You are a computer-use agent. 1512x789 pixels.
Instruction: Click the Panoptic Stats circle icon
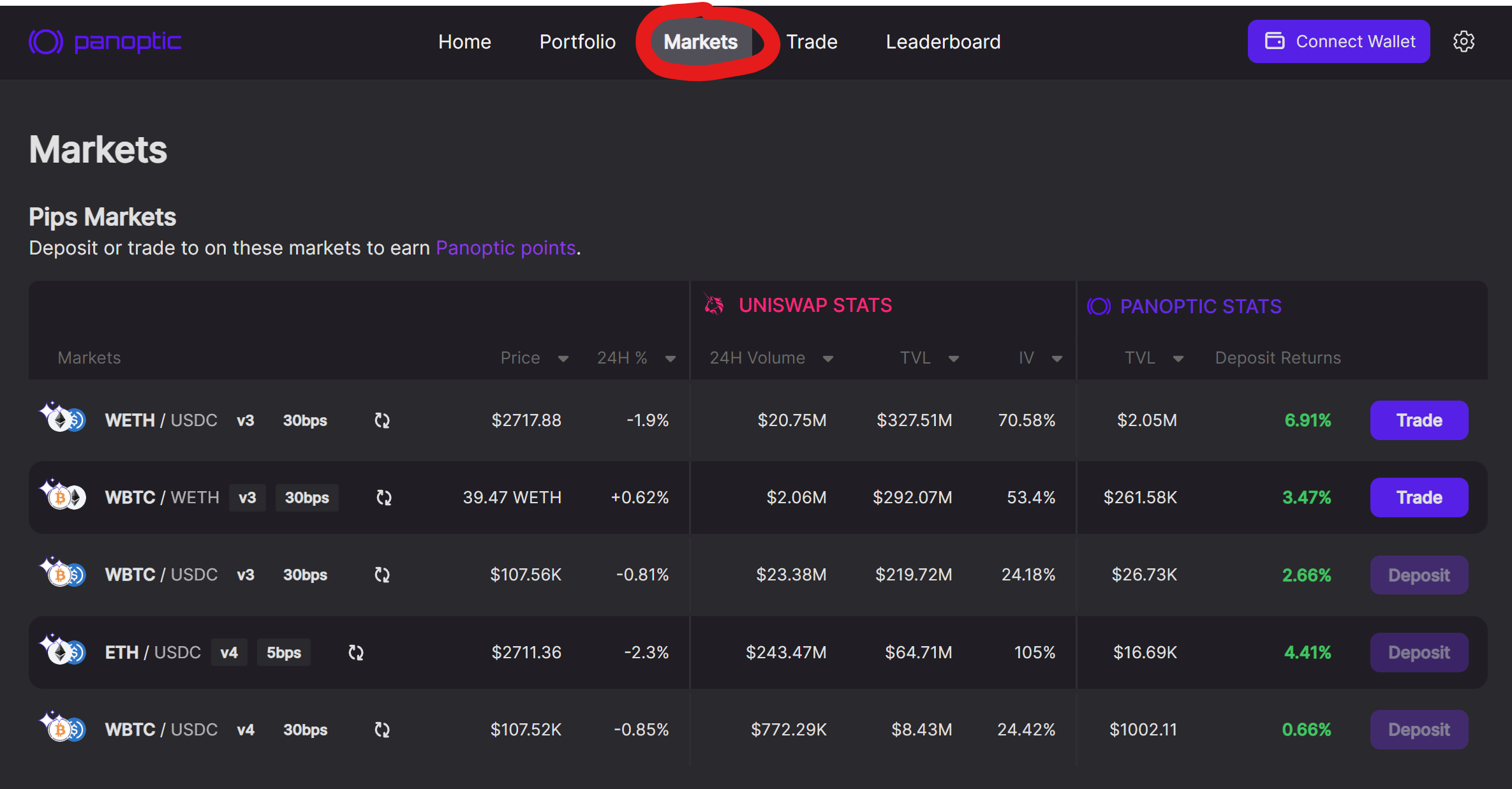click(1099, 307)
